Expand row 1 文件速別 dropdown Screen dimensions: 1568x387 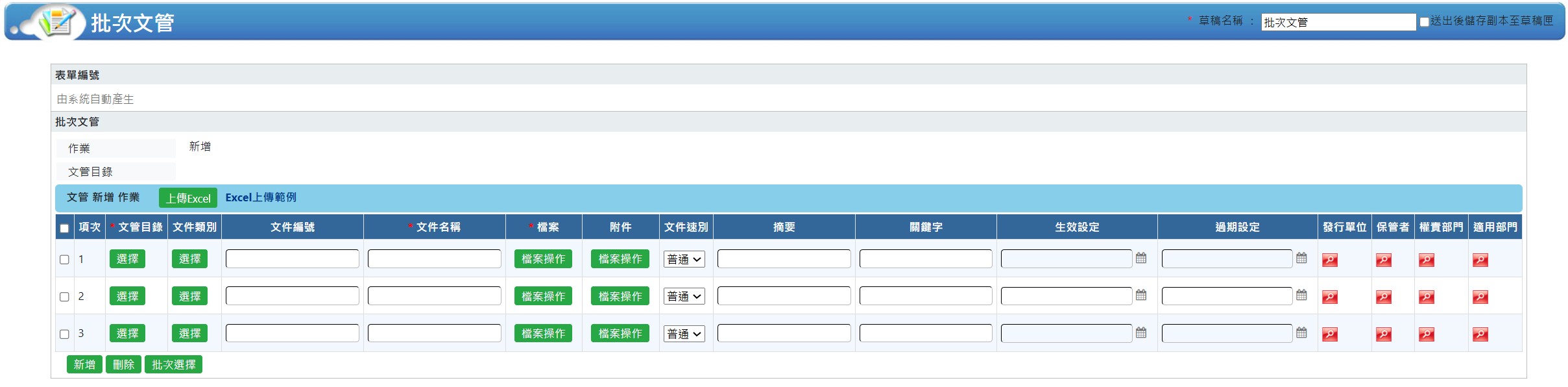click(x=684, y=259)
